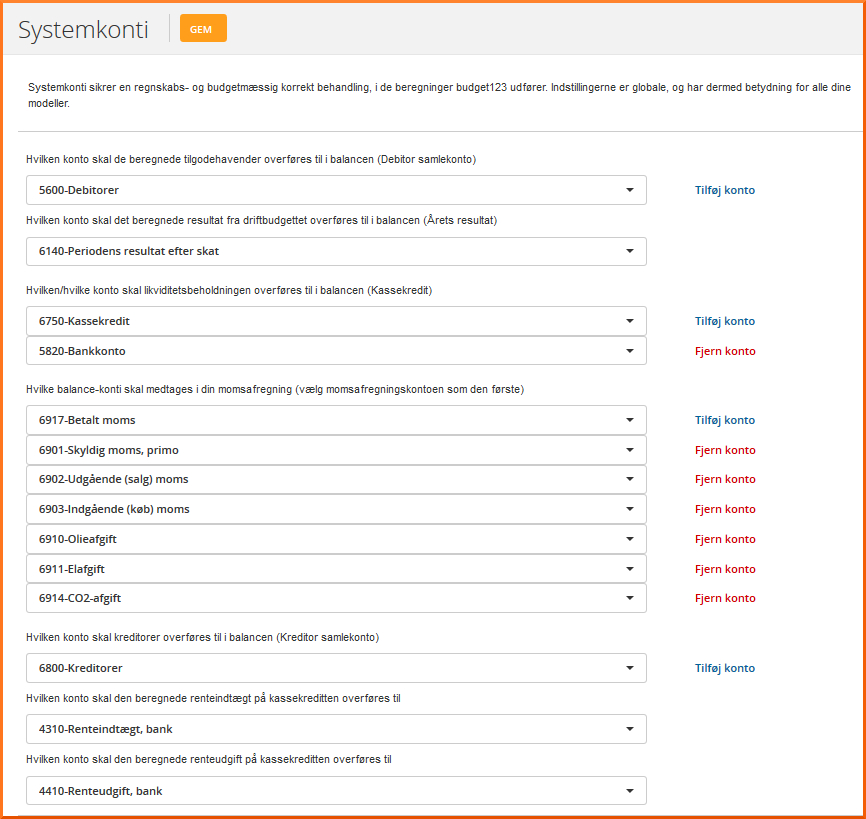The image size is (866, 819).
Task: Expand the 6910-Olieafgift dropdown
Action: [x=336, y=539]
